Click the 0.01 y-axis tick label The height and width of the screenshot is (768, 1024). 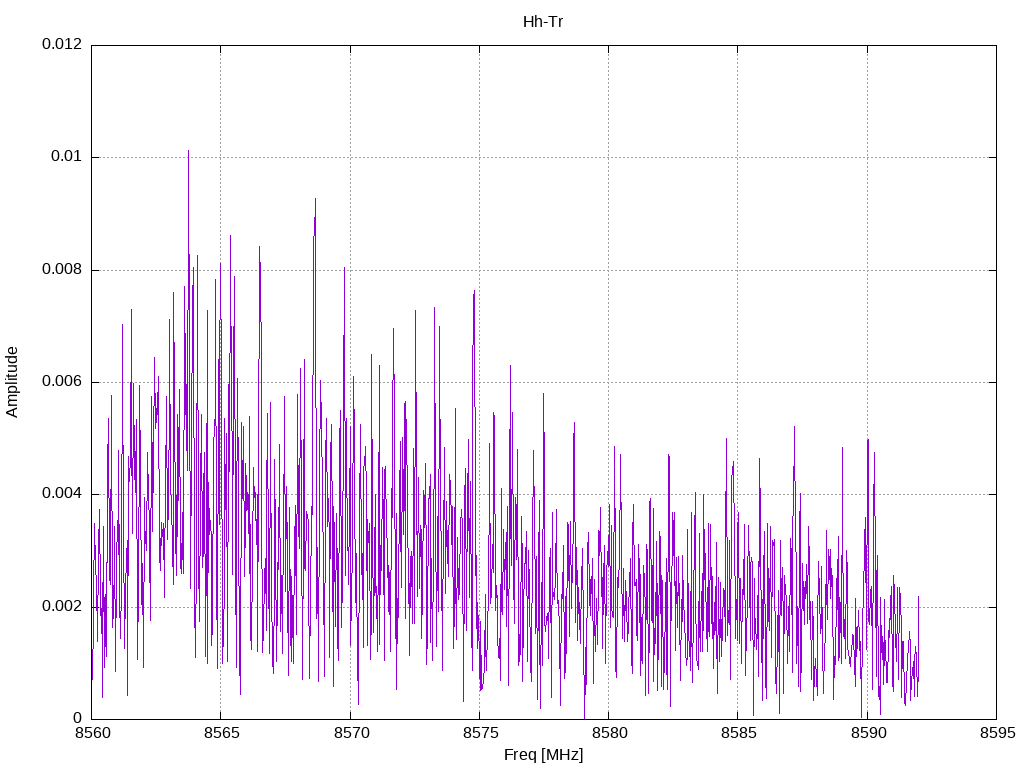(67, 156)
